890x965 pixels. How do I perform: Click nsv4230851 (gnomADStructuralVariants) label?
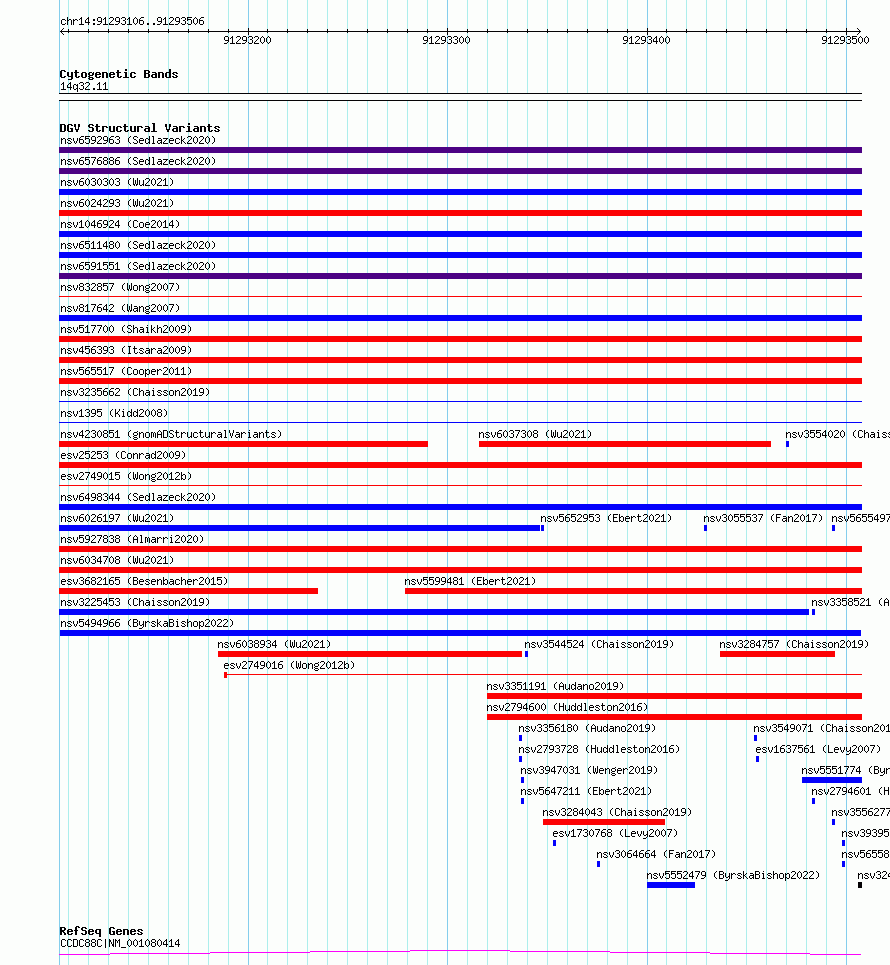[x=171, y=434]
